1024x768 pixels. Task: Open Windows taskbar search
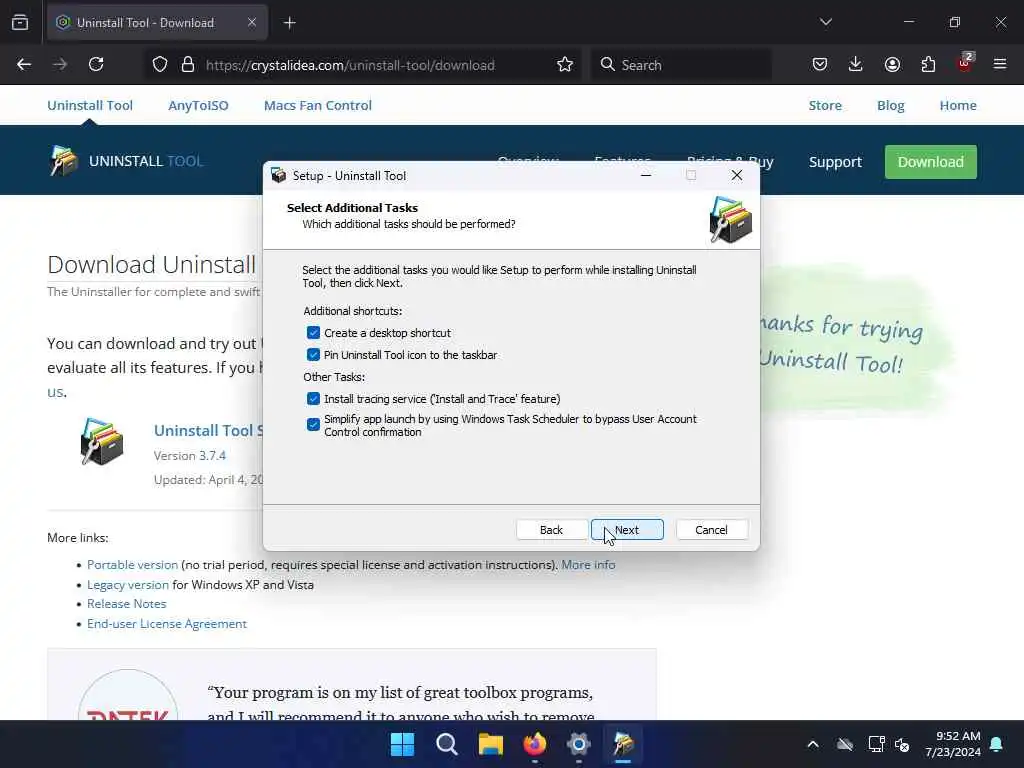(x=447, y=744)
